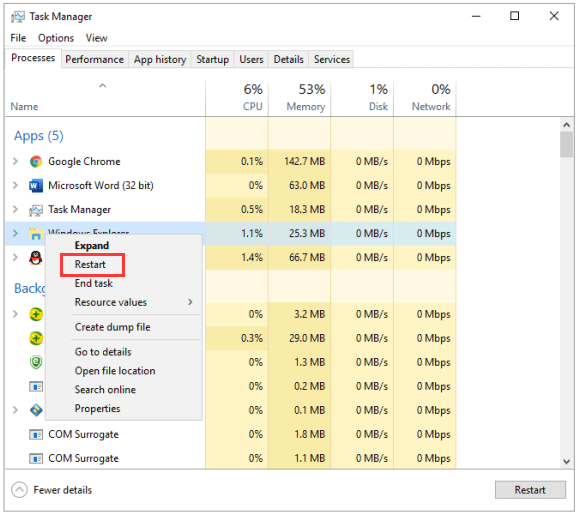Select Properties in the context menu
This screenshot has width=579, height=515.
(97, 408)
